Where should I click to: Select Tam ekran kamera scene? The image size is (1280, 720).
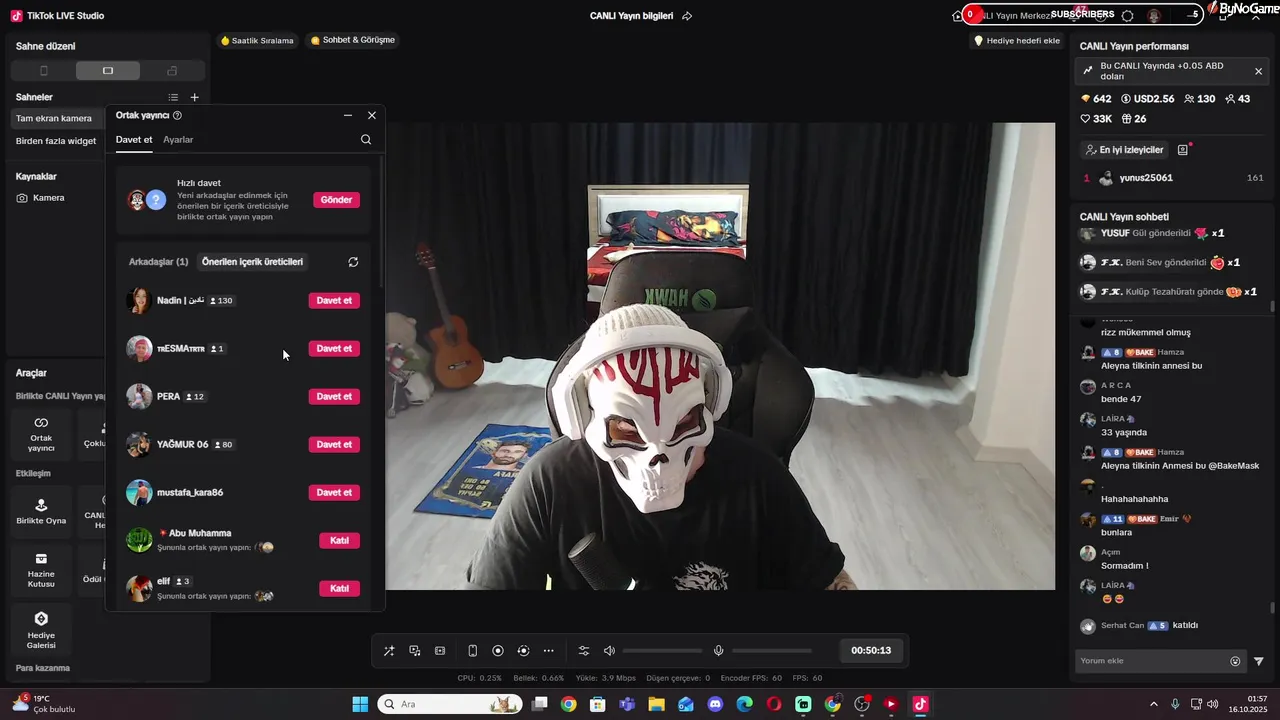58,118
